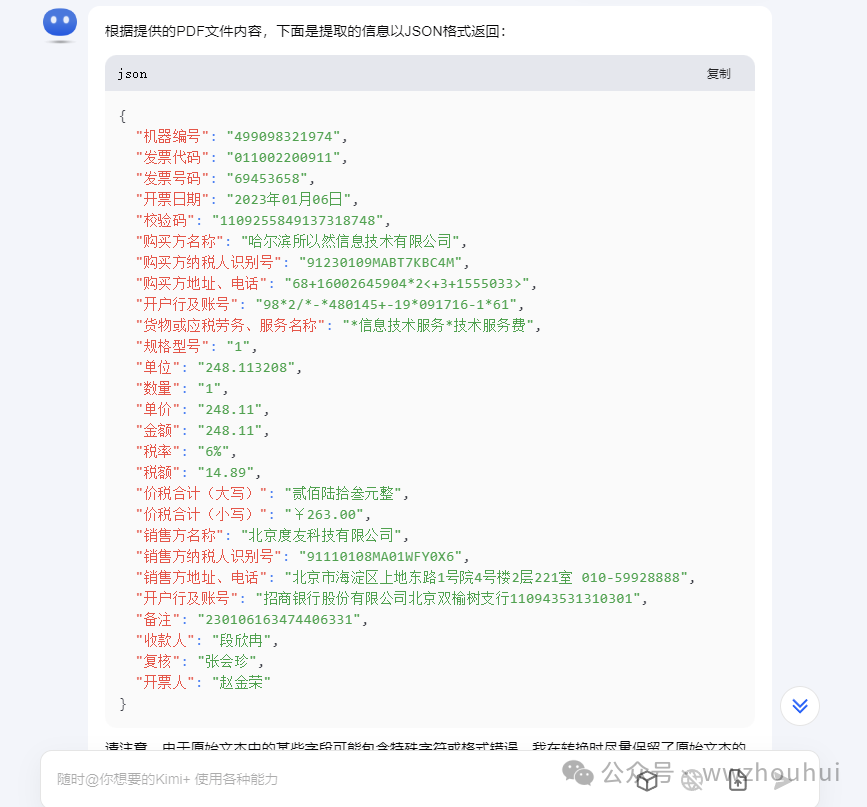Select the tax rate "6%"
The image size is (867, 807).
tap(213, 452)
